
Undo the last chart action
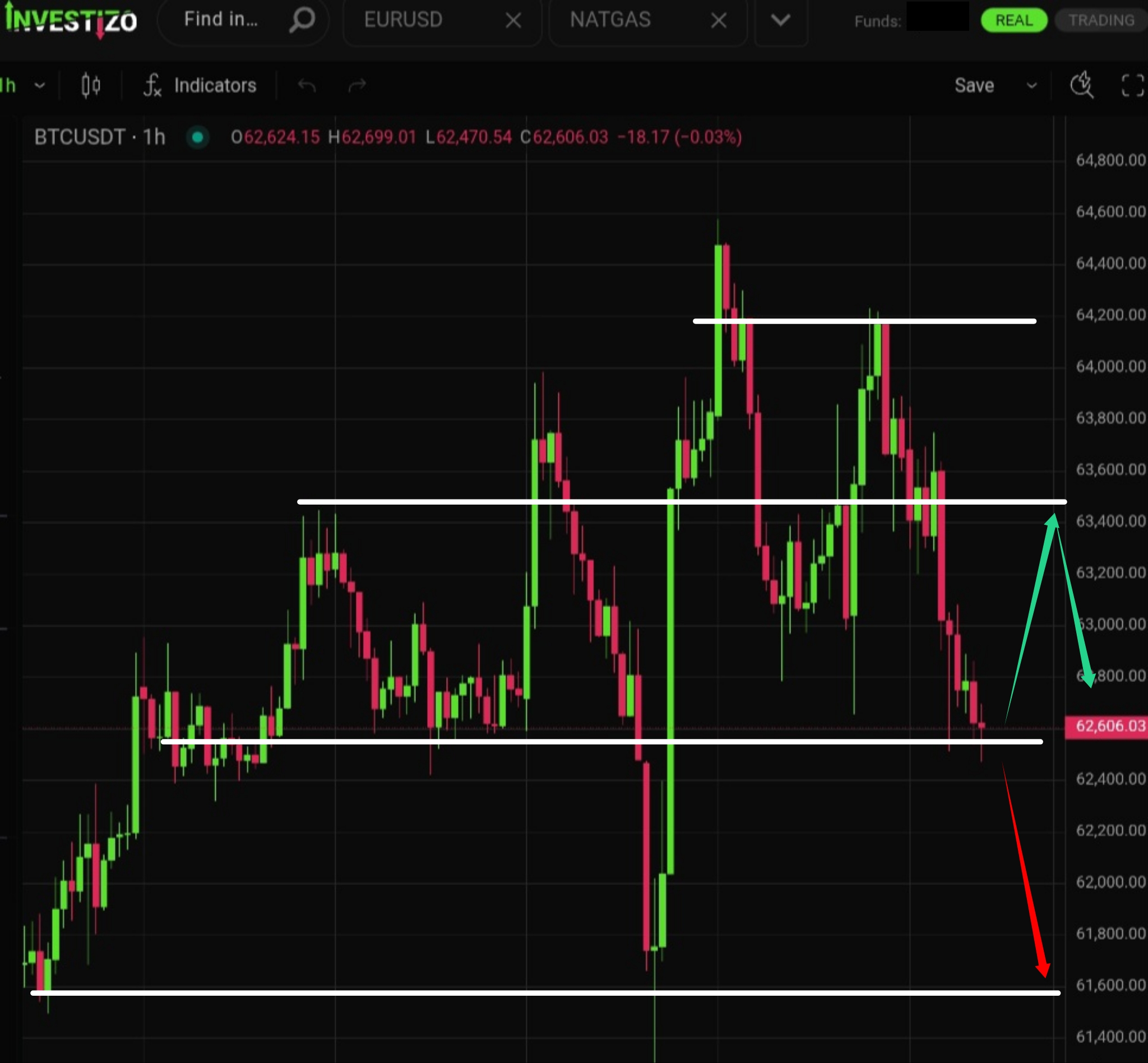pos(307,86)
